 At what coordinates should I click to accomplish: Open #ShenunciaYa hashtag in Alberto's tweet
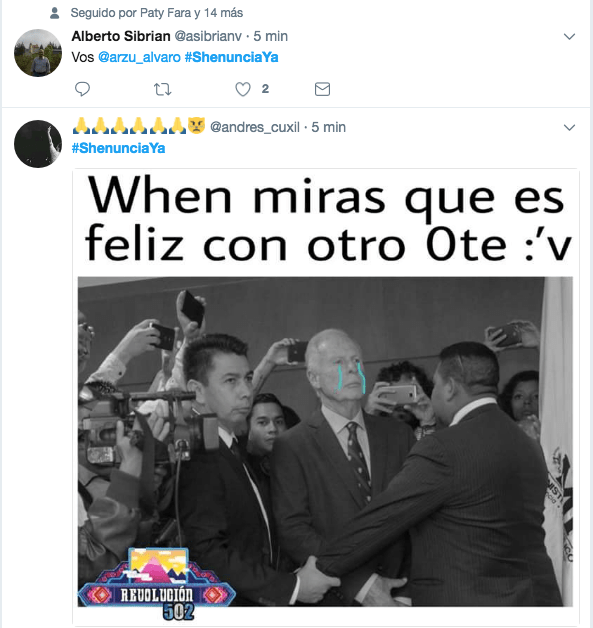tap(231, 57)
